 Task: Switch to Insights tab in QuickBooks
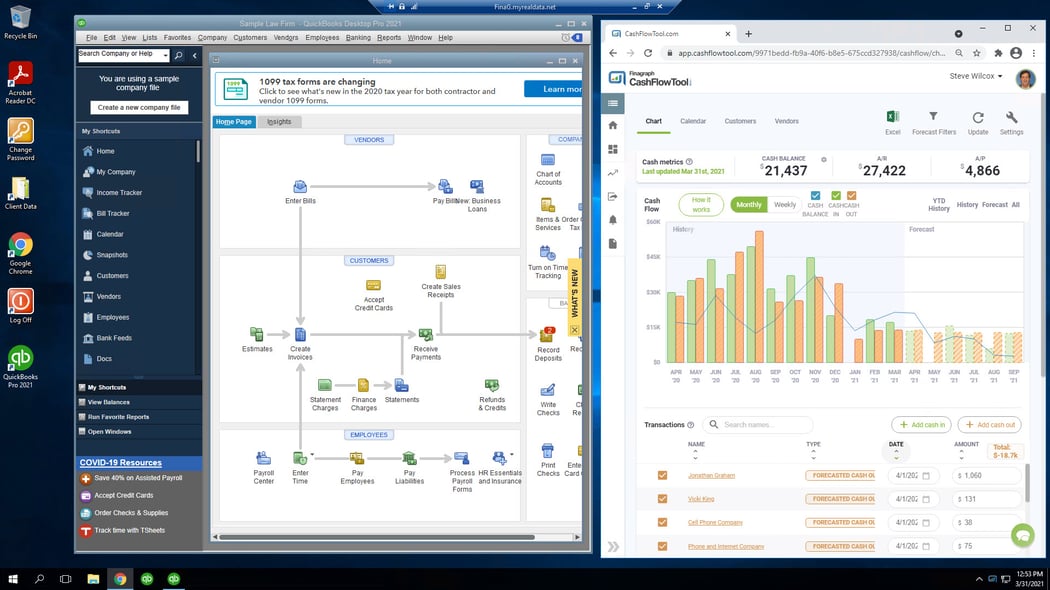tap(279, 122)
